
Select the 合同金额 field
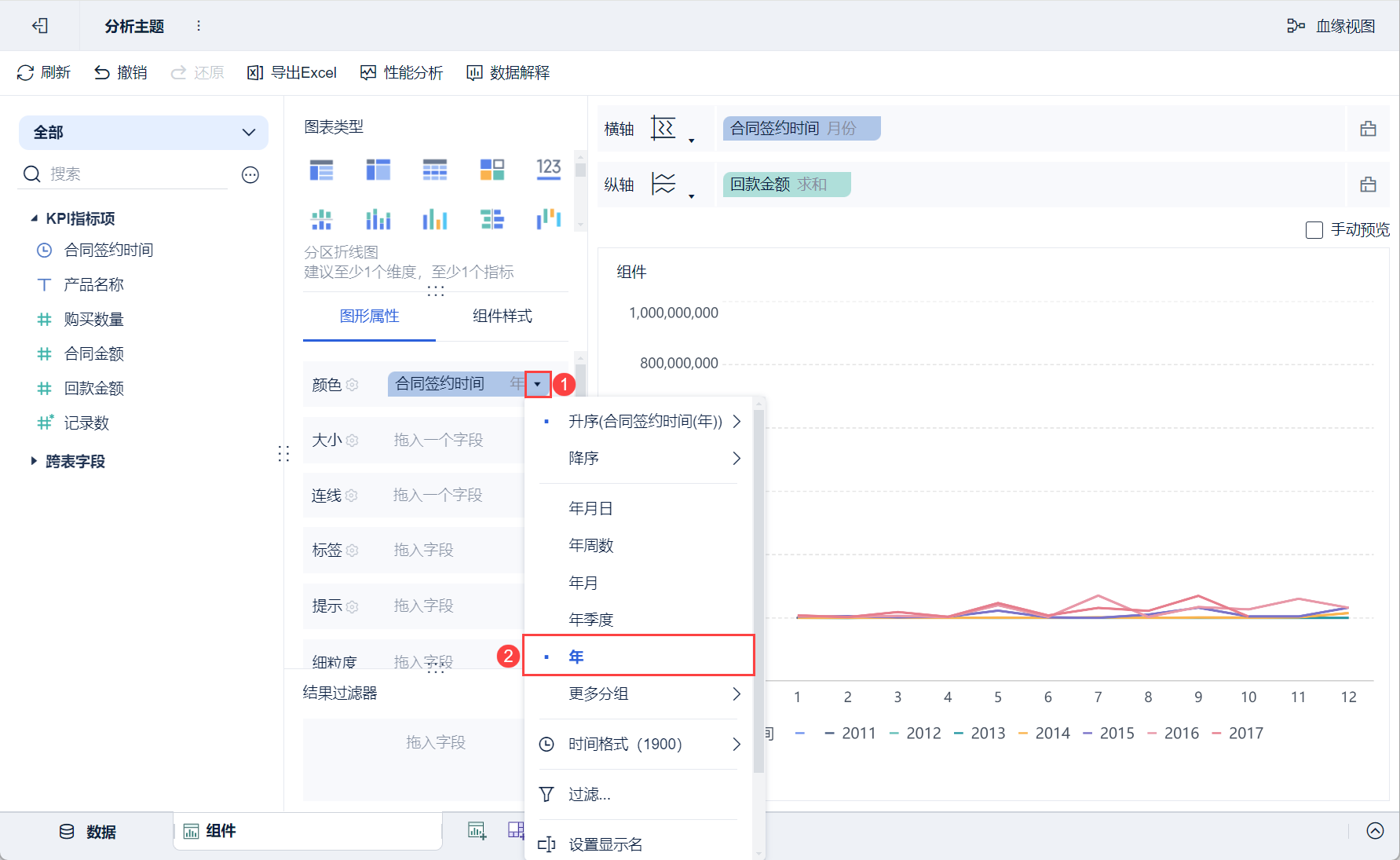(x=80, y=354)
